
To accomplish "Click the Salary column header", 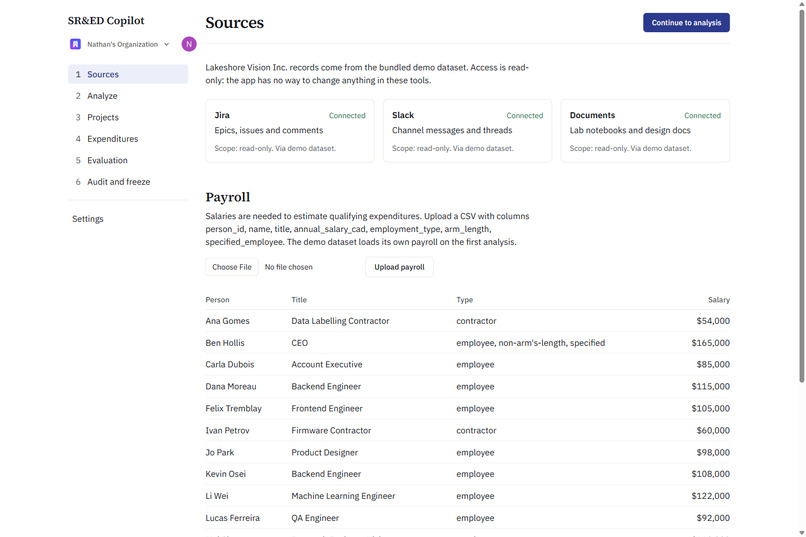I will (x=719, y=300).
